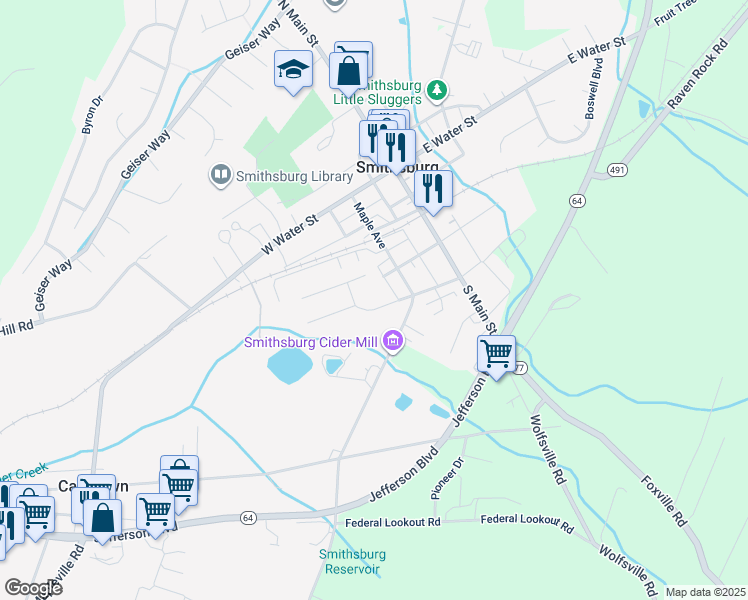The width and height of the screenshot is (748, 600).
Task: Select the shopping bag marker near N Main St
Action: pos(349,74)
